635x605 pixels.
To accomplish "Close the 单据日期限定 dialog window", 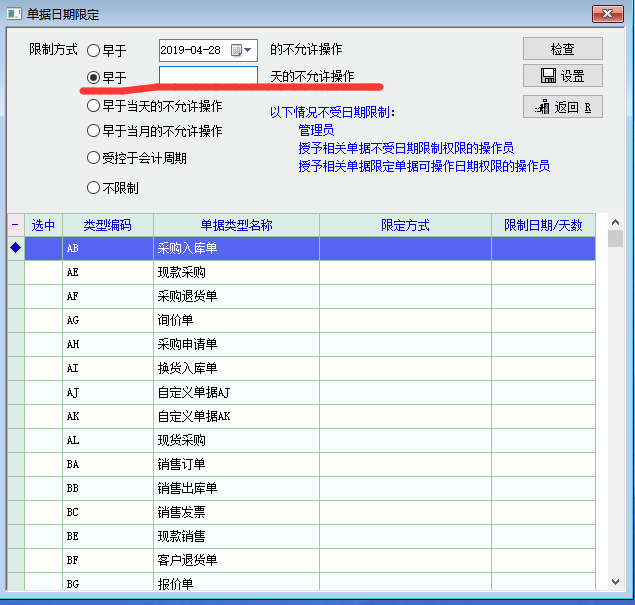I will tap(606, 13).
